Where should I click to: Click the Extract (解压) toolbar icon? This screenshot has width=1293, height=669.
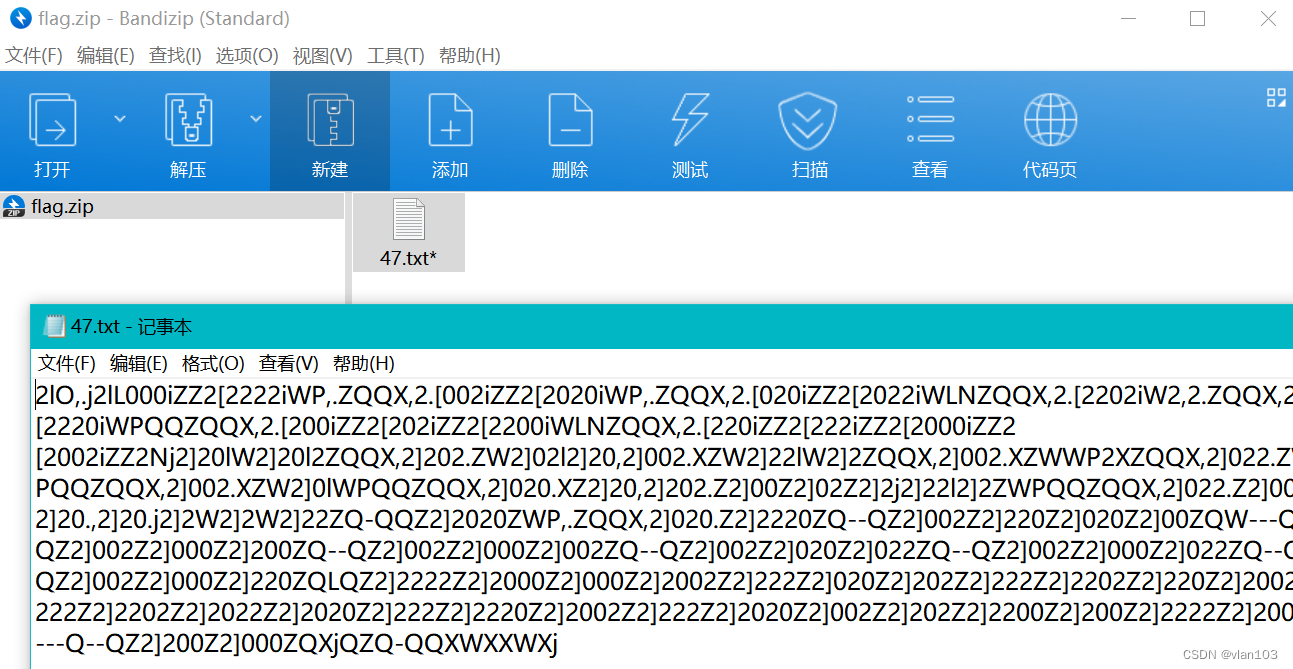188,120
